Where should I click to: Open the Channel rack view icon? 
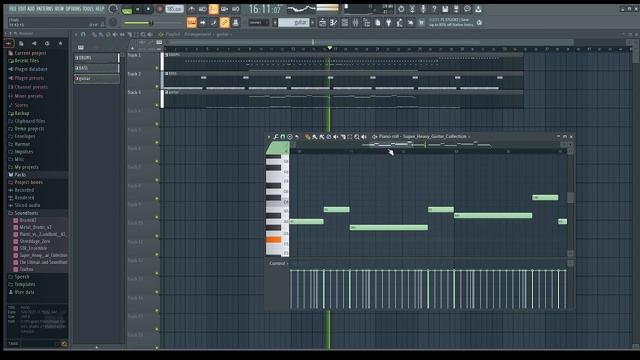[x=344, y=22]
